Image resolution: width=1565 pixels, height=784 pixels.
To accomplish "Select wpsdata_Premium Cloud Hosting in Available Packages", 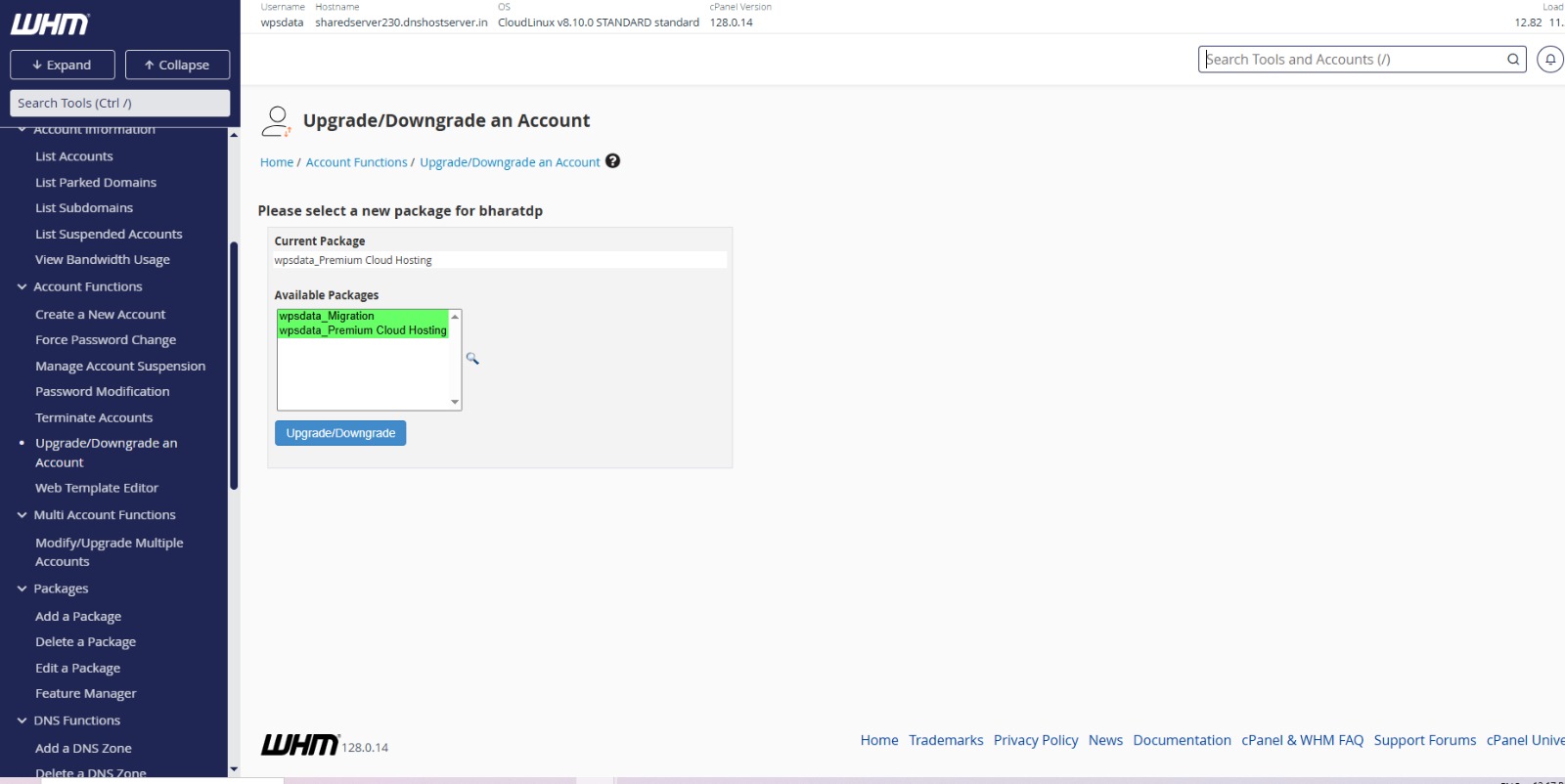I will tap(362, 330).
